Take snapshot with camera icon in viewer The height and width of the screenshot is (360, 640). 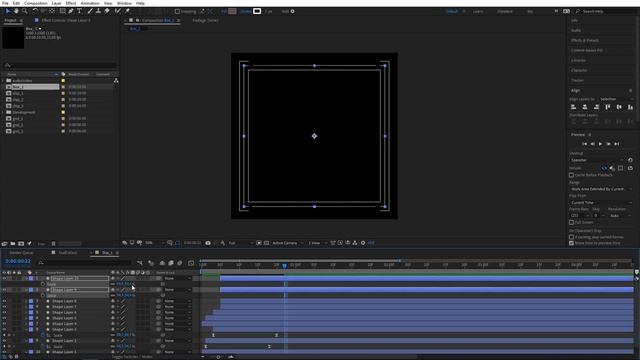click(x=208, y=243)
